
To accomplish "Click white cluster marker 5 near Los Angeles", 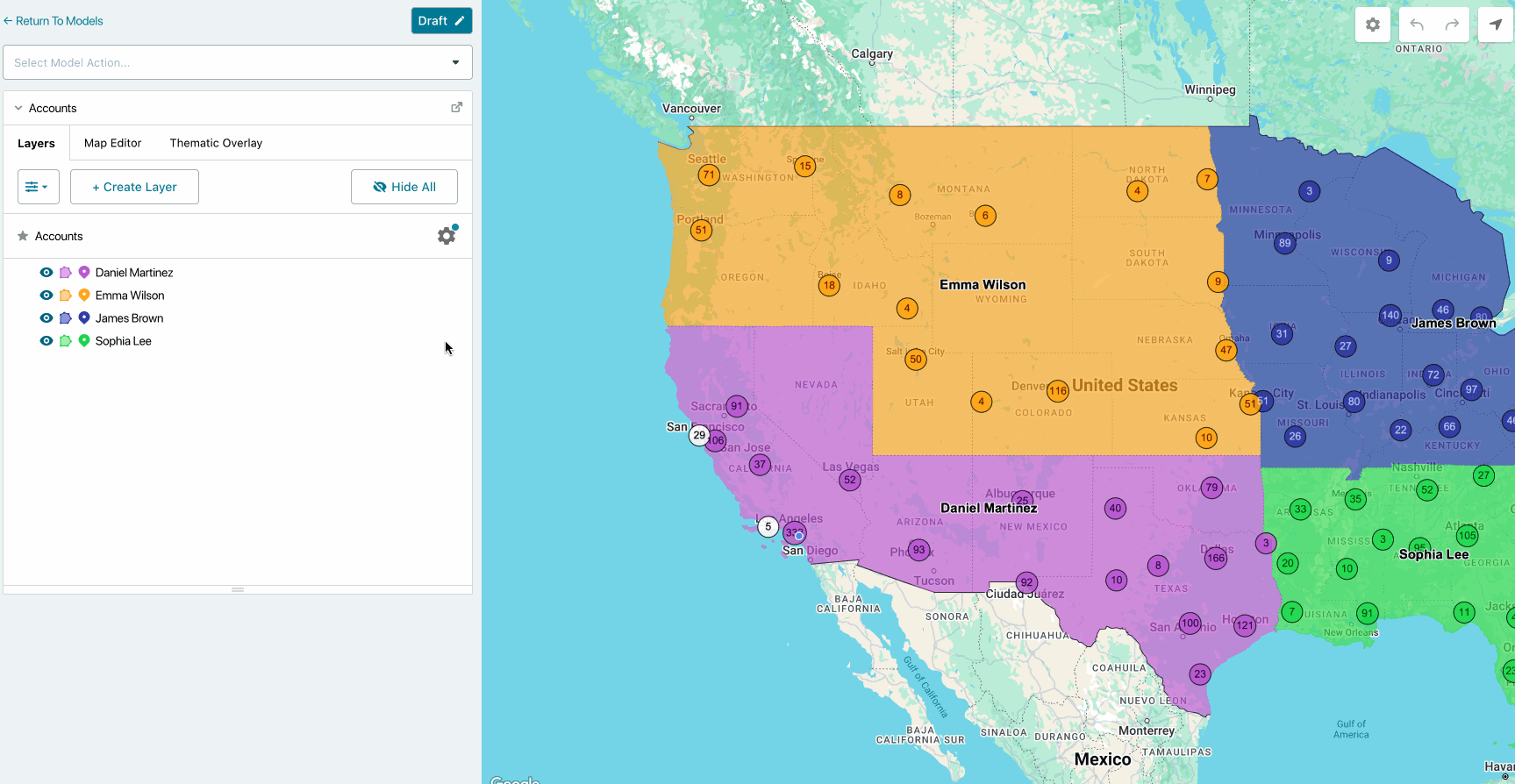I will click(768, 527).
